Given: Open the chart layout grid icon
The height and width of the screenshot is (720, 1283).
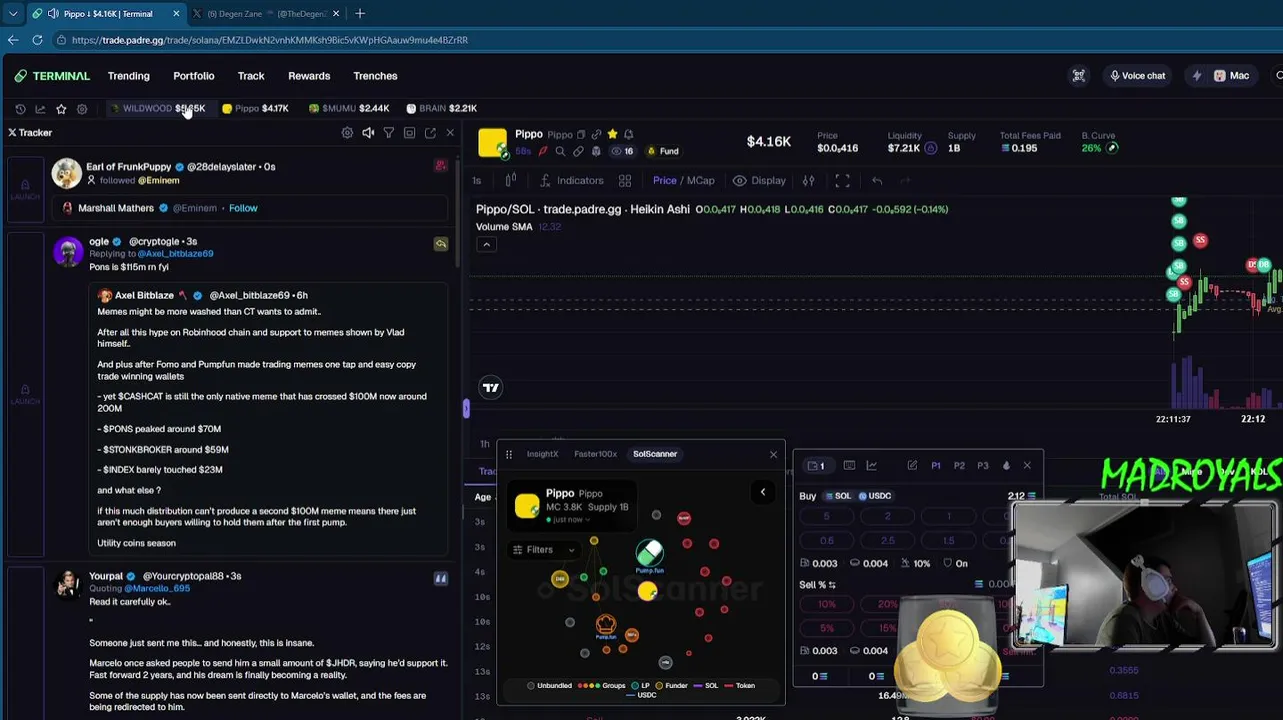Looking at the screenshot, I should tap(625, 181).
